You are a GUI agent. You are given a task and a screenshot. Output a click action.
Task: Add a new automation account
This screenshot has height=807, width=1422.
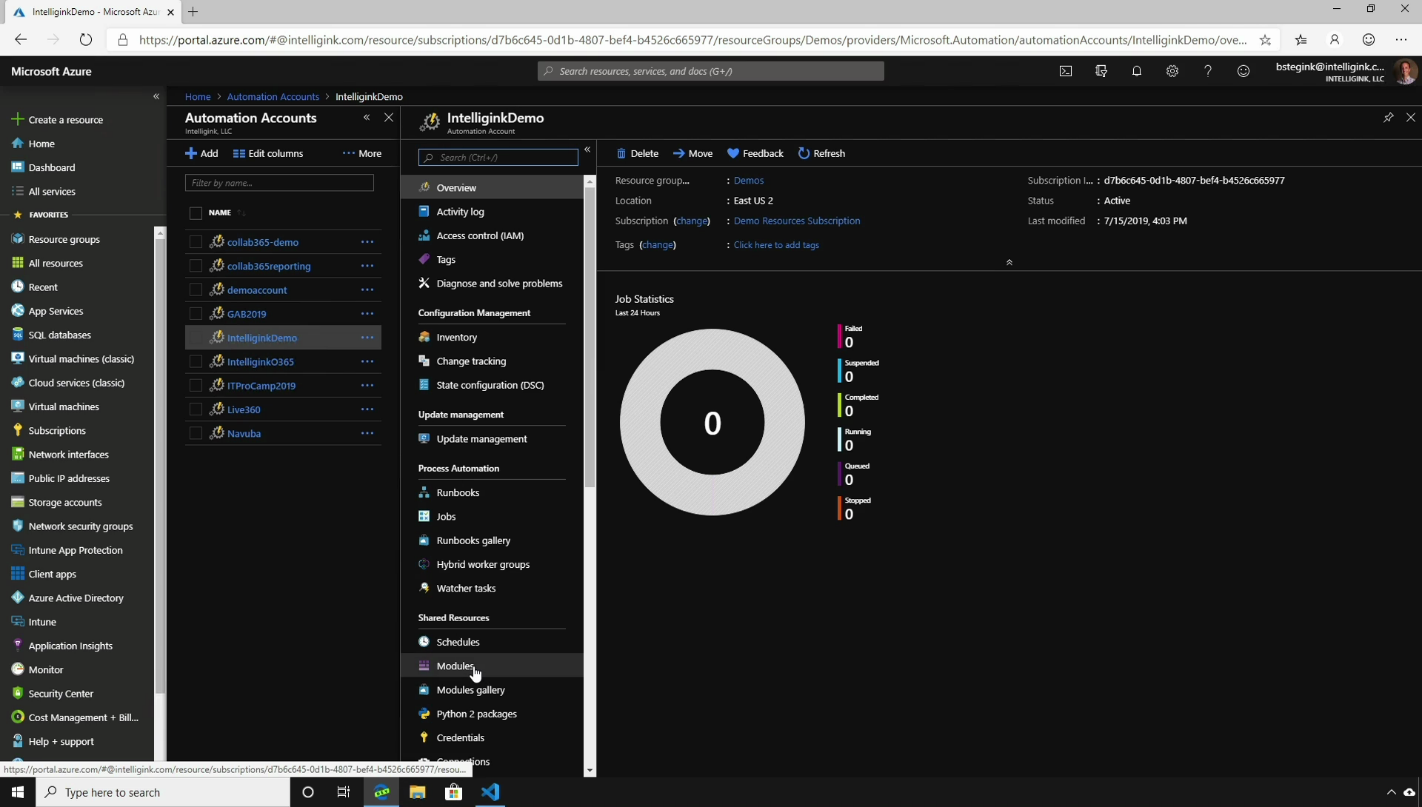(202, 154)
